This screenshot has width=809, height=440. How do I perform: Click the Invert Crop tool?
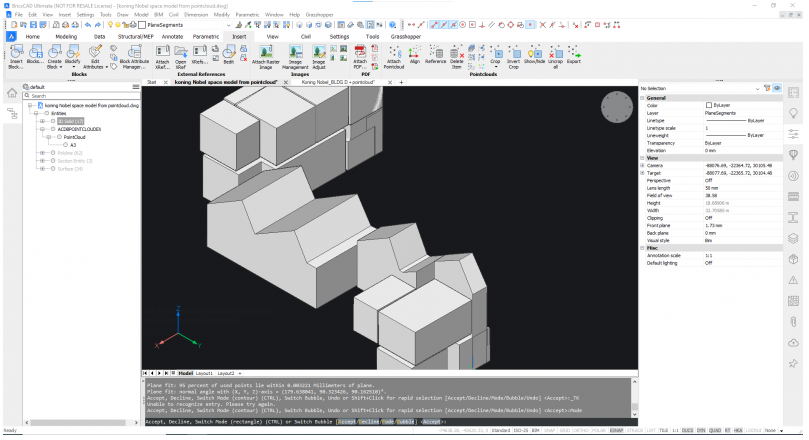coord(513,56)
